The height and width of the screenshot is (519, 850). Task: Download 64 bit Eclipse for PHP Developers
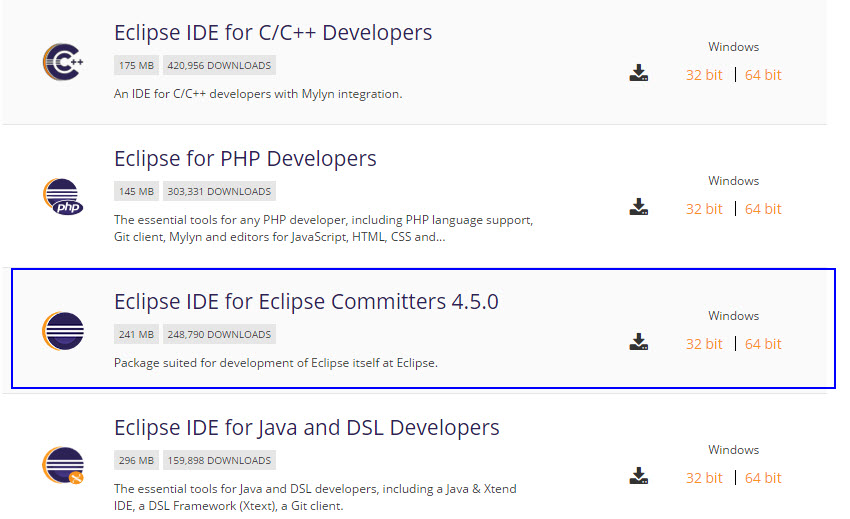pyautogui.click(x=763, y=209)
